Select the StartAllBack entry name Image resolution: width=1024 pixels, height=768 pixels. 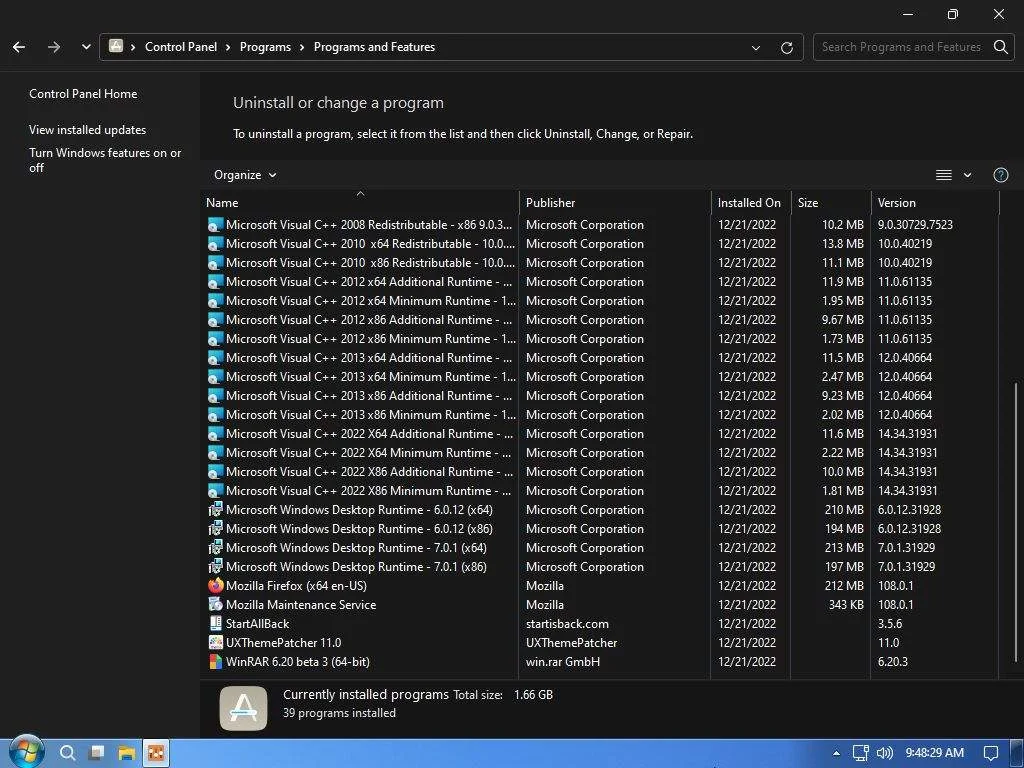pos(257,624)
